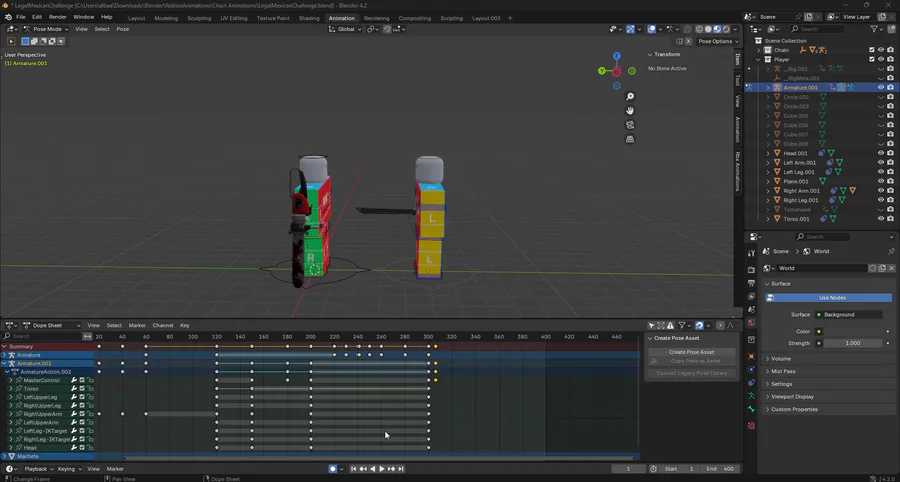Image resolution: width=900 pixels, height=482 pixels.
Task: Open the Scene properties tab icon
Action: [x=751, y=310]
